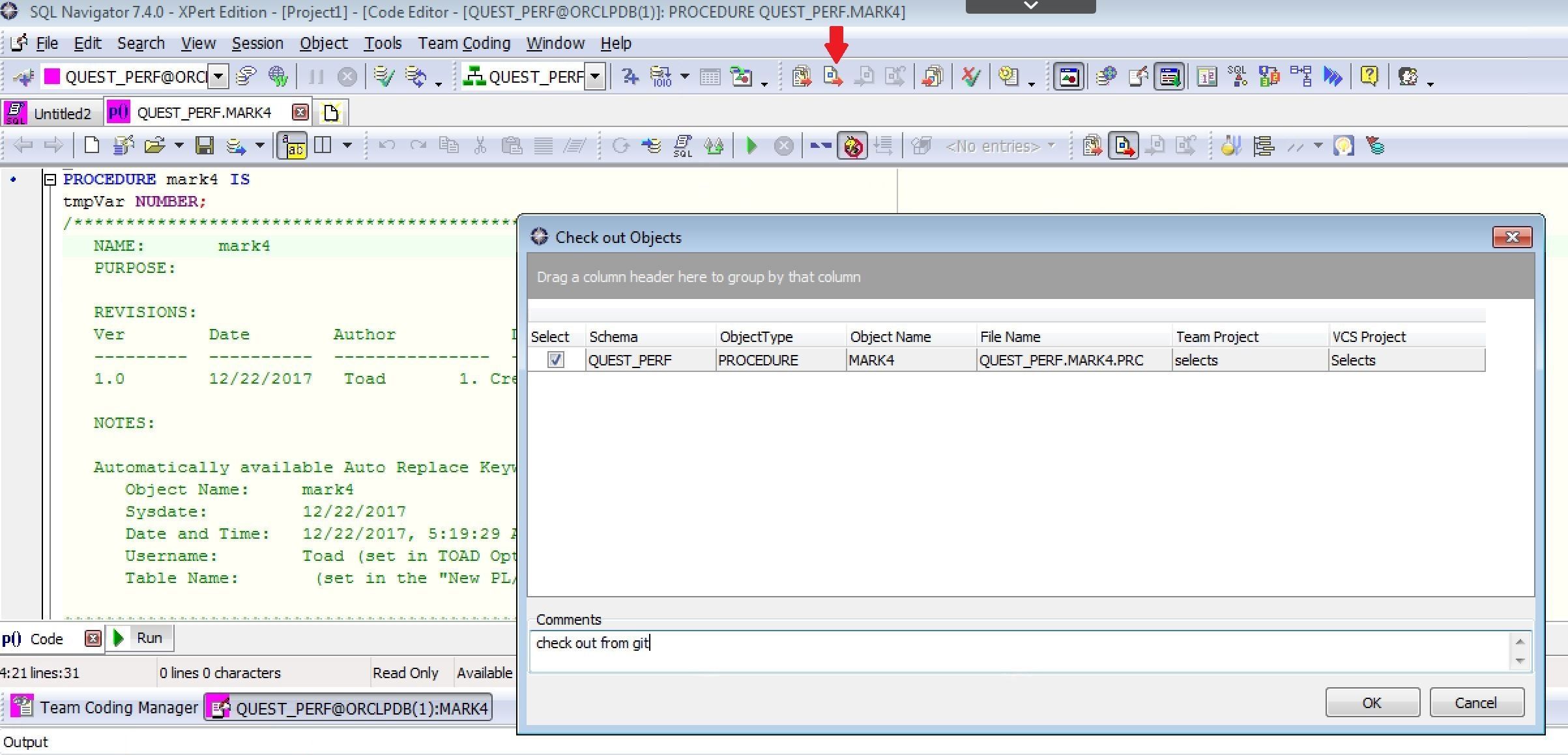Open the QUEST_PERF@ORCL session dropdown
Image resolution: width=1568 pixels, height=755 pixels.
220,77
